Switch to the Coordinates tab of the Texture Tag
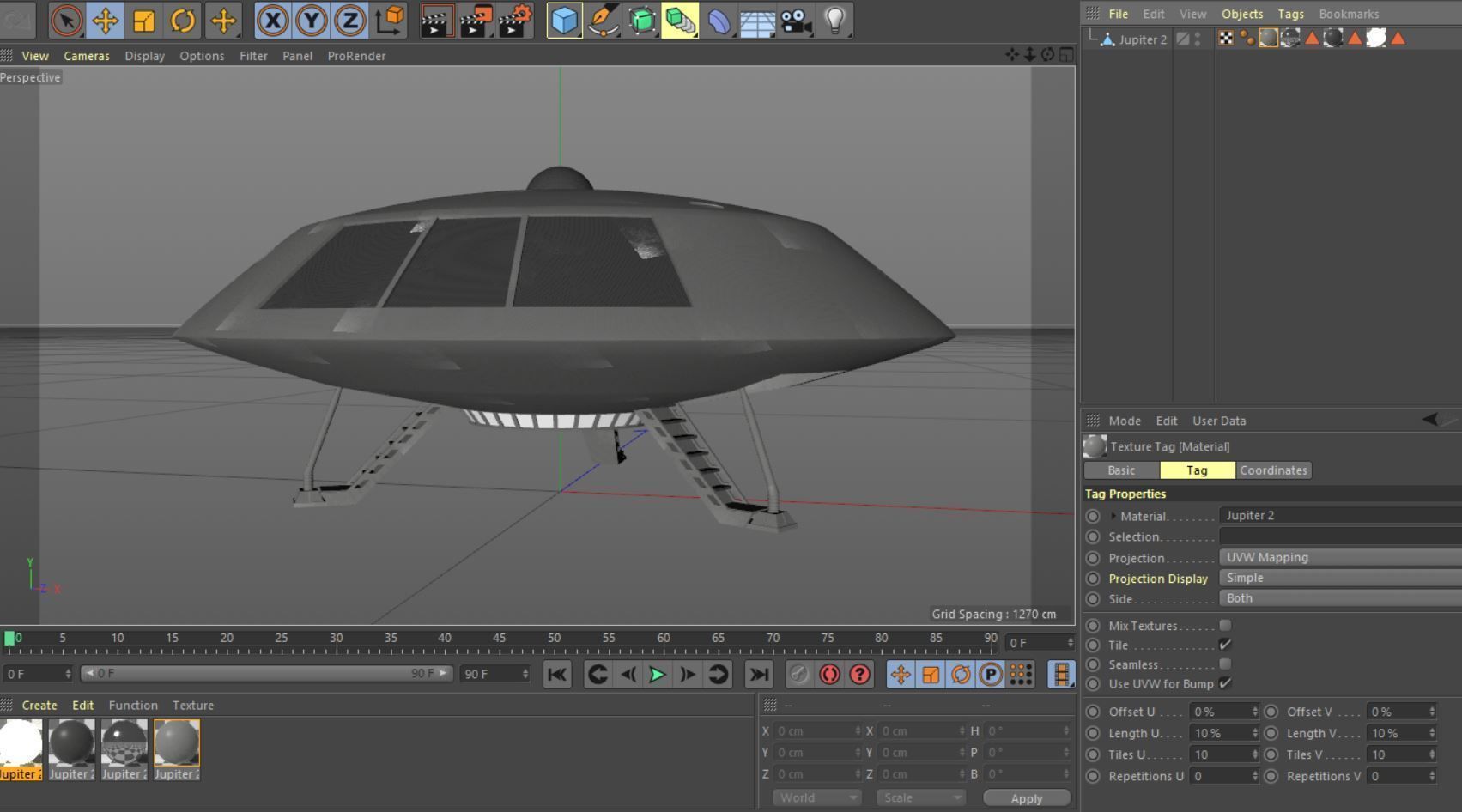Screen dimensions: 1462x812 tap(1273, 470)
